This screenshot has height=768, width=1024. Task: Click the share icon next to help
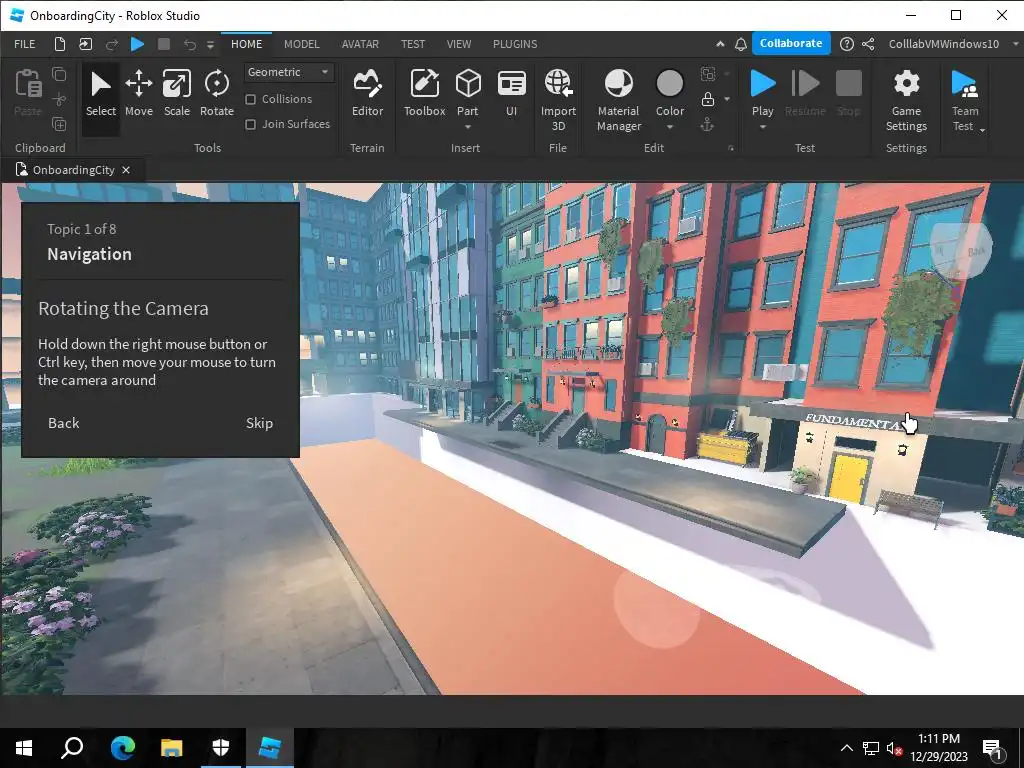click(868, 44)
